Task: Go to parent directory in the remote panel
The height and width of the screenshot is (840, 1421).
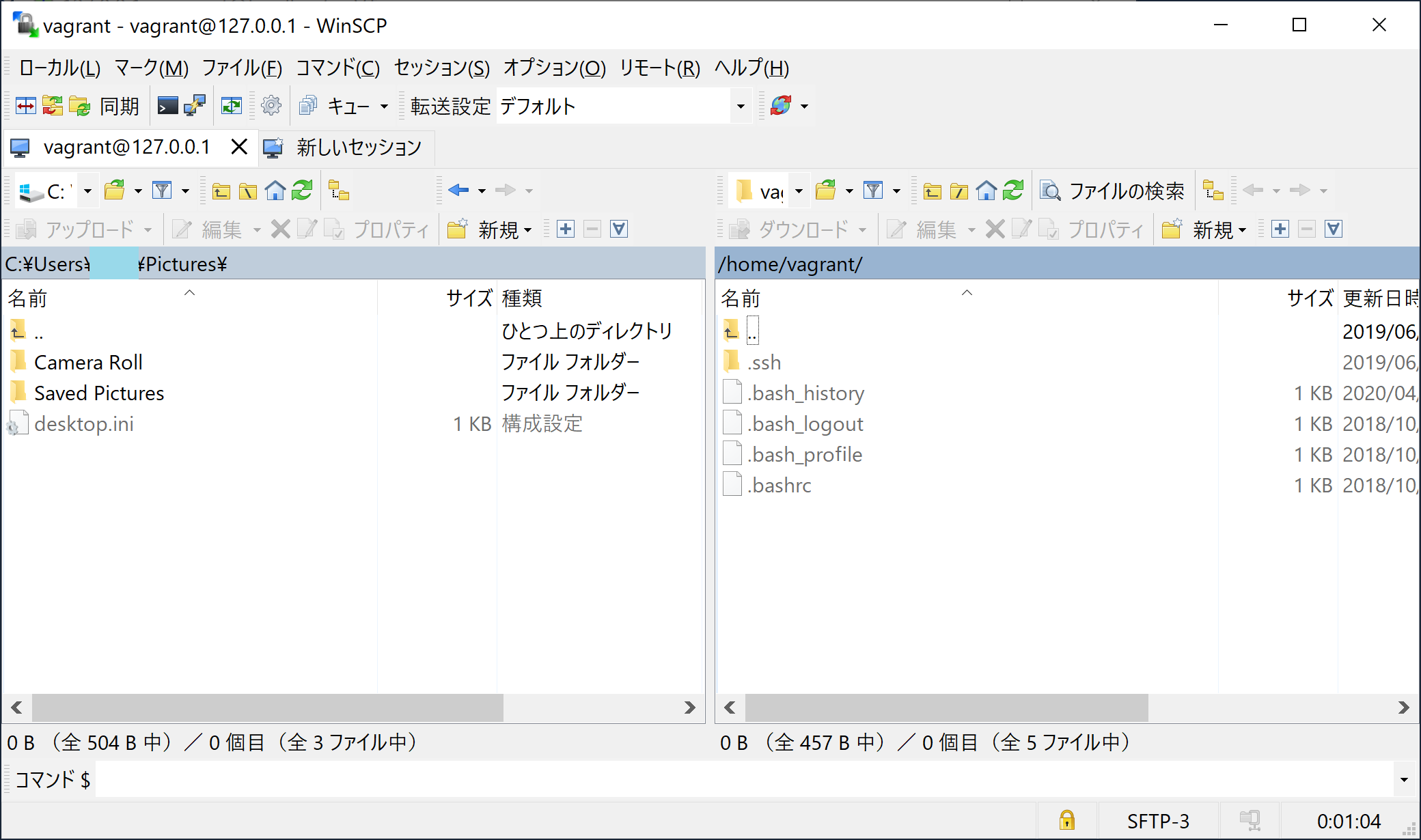Action: 932,191
